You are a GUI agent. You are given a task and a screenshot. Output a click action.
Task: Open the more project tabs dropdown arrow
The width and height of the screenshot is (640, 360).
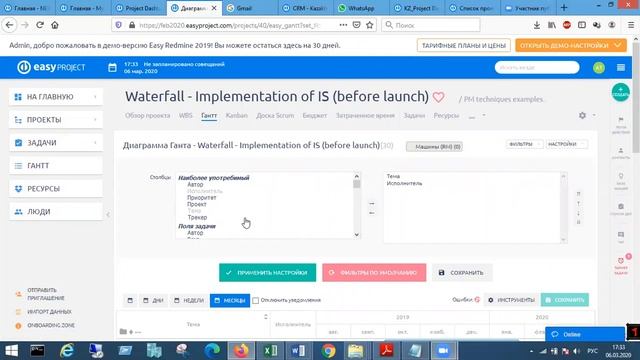click(x=484, y=116)
